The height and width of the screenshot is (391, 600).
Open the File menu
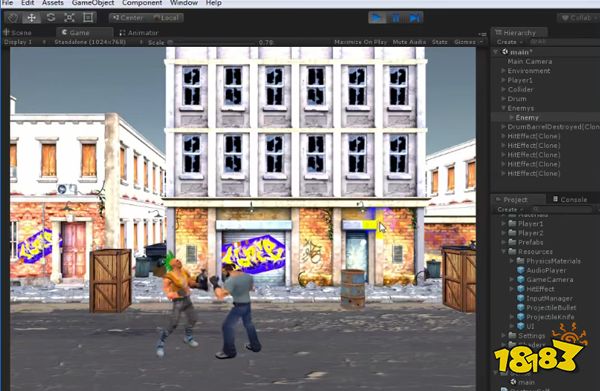pyautogui.click(x=7, y=3)
